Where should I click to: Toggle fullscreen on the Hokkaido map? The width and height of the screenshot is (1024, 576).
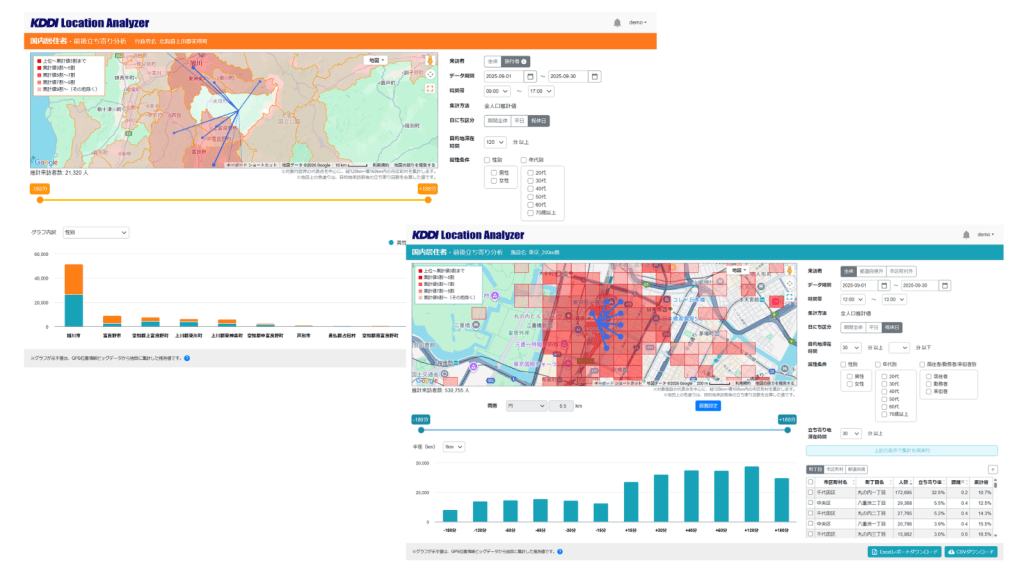click(x=430, y=88)
